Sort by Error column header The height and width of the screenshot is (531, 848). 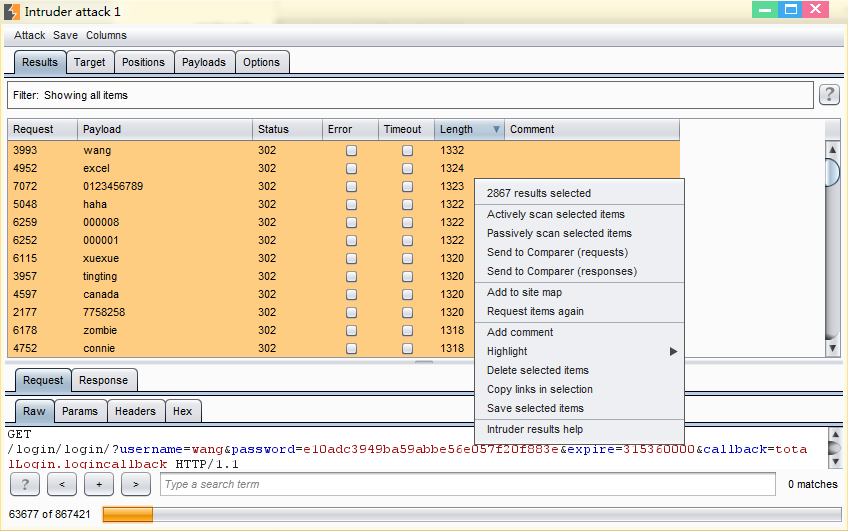coord(350,129)
